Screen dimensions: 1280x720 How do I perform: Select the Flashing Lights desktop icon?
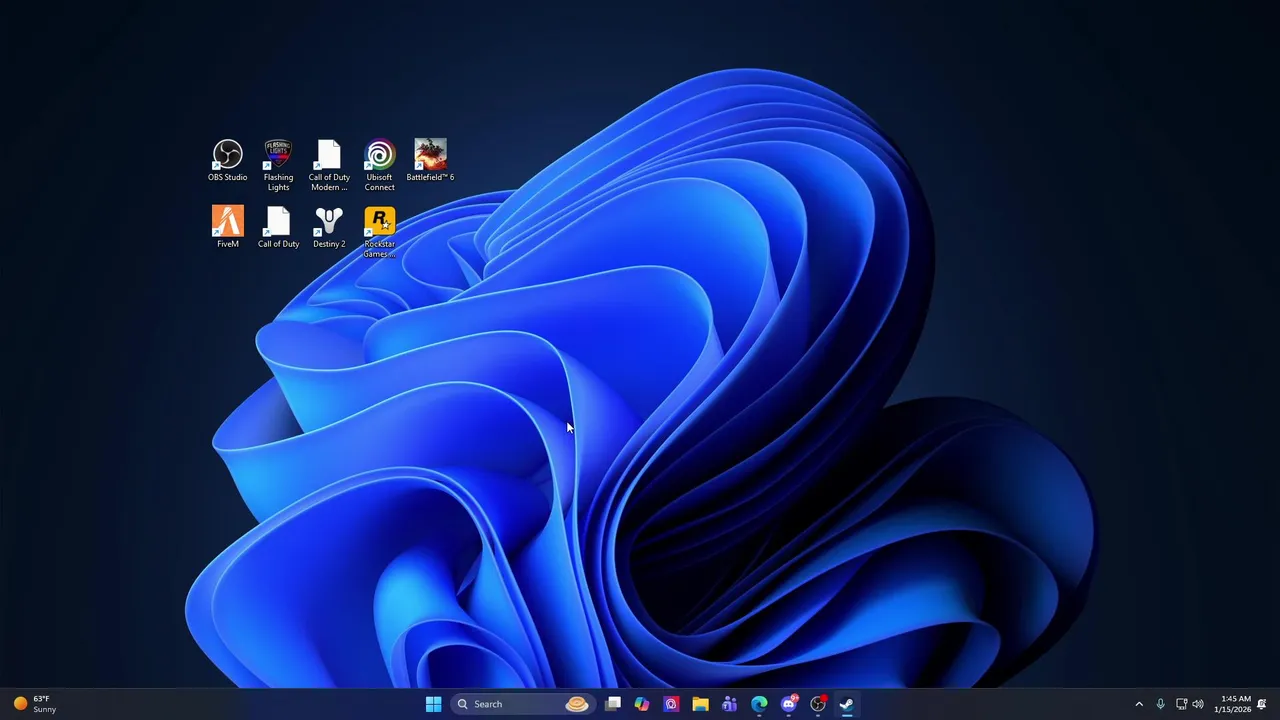pos(278,165)
